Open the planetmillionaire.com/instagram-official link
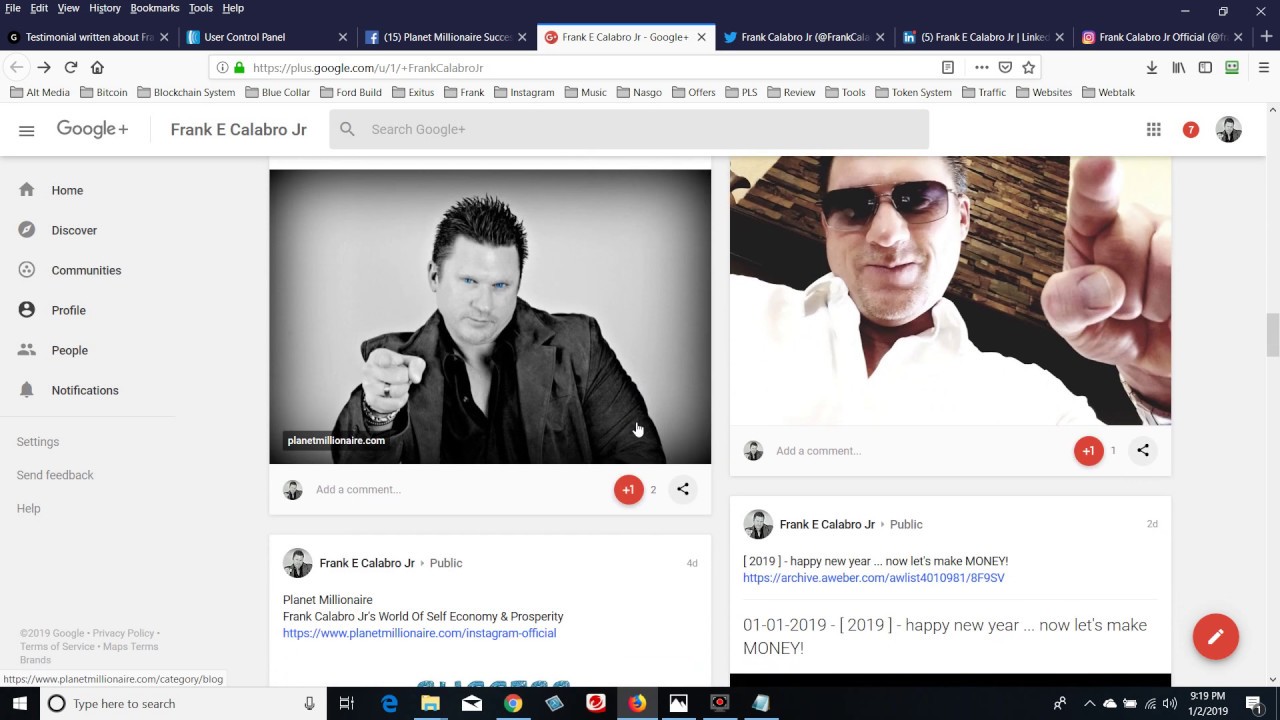The width and height of the screenshot is (1280, 720). coord(419,633)
